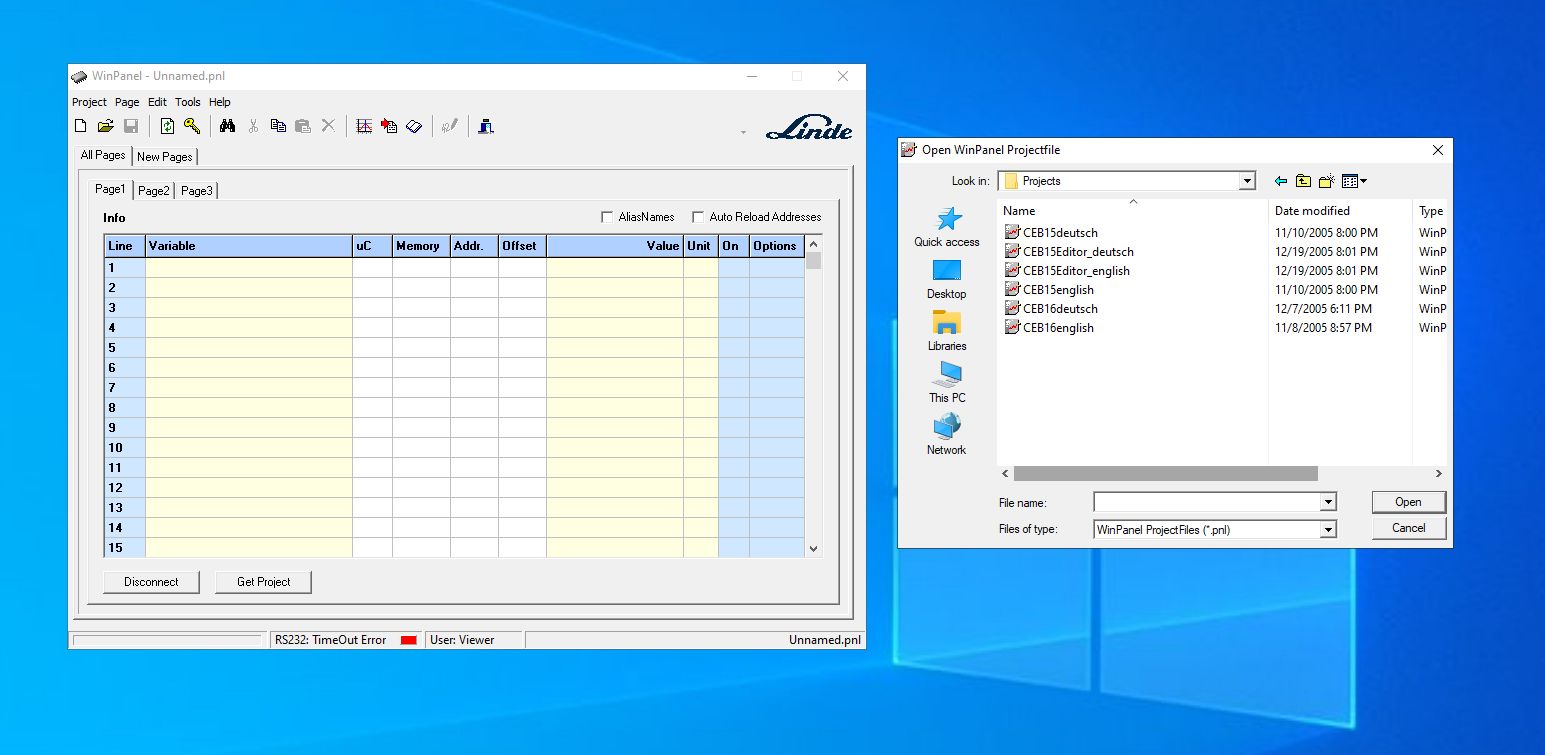Open the graph/chart tool icon
Image resolution: width=1545 pixels, height=755 pixels.
[363, 125]
